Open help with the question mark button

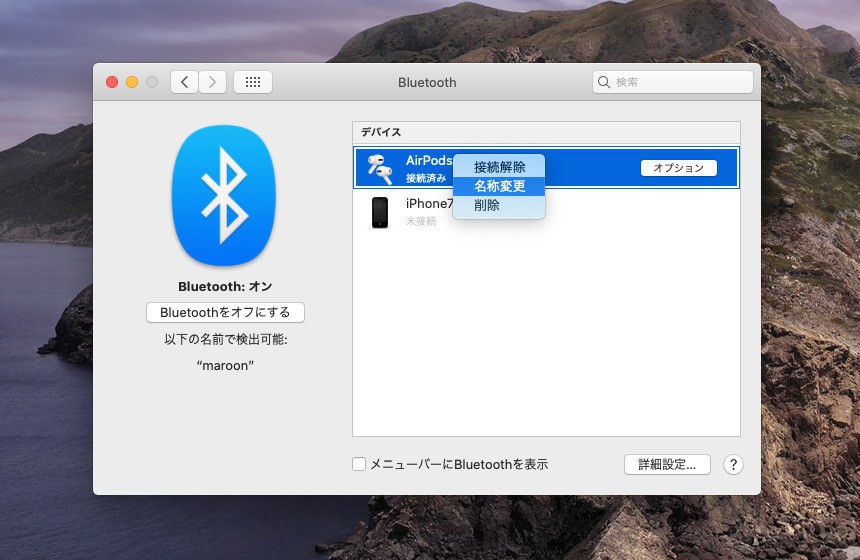(733, 465)
